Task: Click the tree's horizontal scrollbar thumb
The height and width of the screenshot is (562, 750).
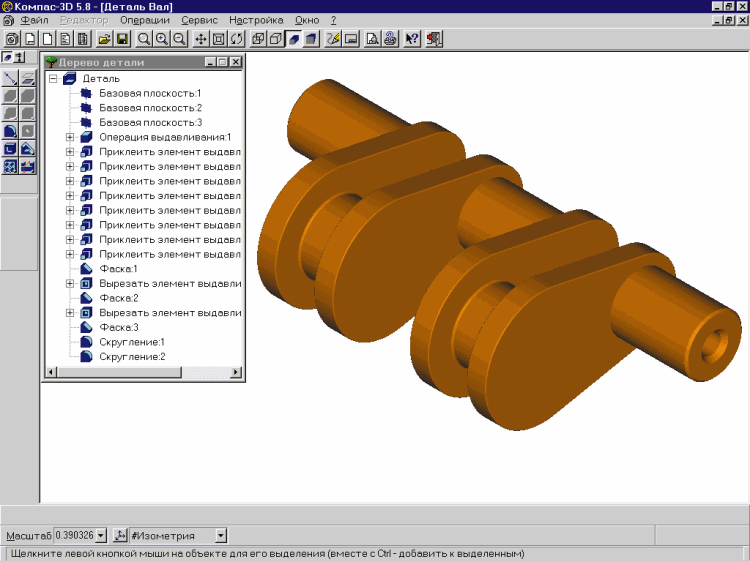Action: pos(119,372)
